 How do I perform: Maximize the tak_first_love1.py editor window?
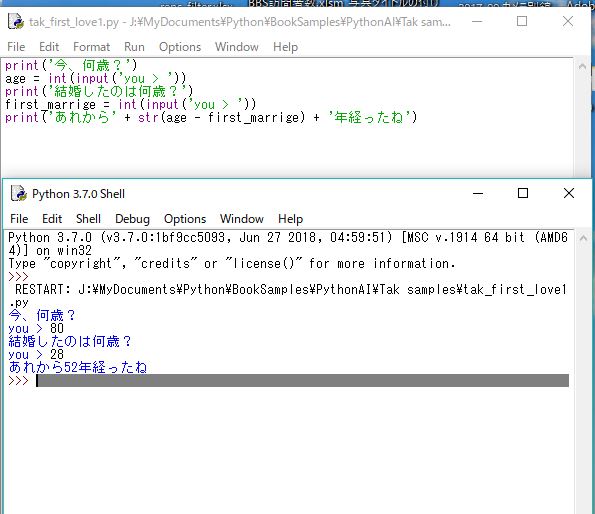(x=522, y=22)
